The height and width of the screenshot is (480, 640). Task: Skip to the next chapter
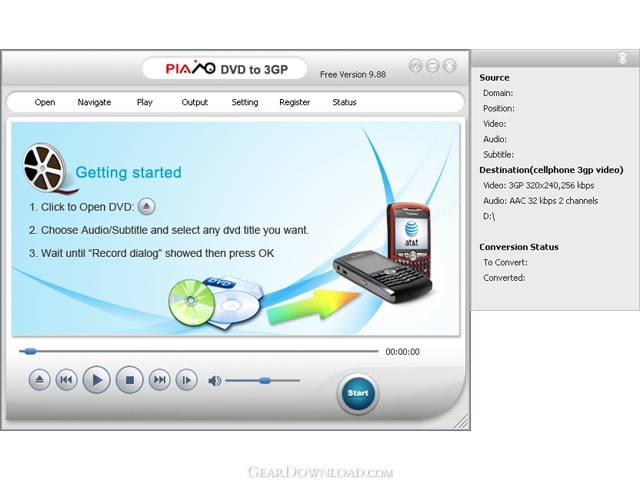159,380
